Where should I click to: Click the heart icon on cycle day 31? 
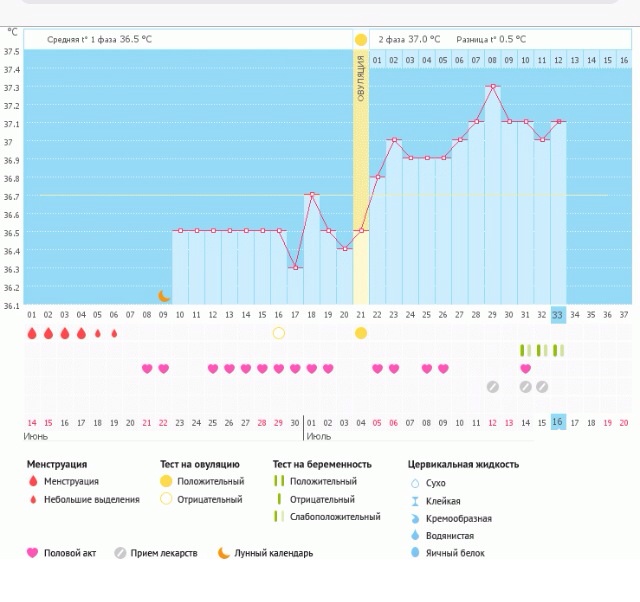coord(525,369)
